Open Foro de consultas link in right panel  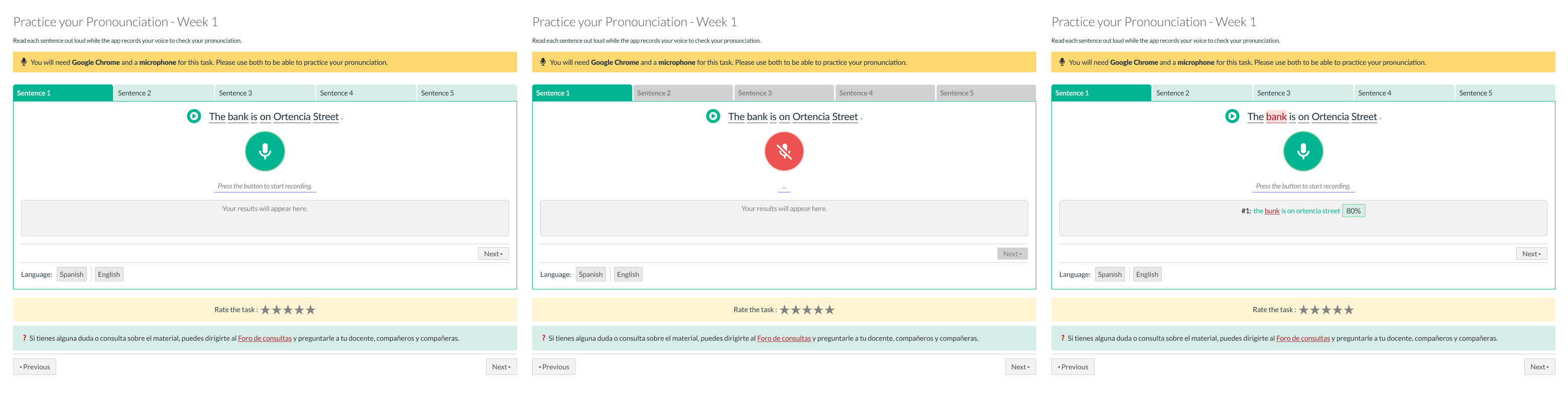(1303, 338)
